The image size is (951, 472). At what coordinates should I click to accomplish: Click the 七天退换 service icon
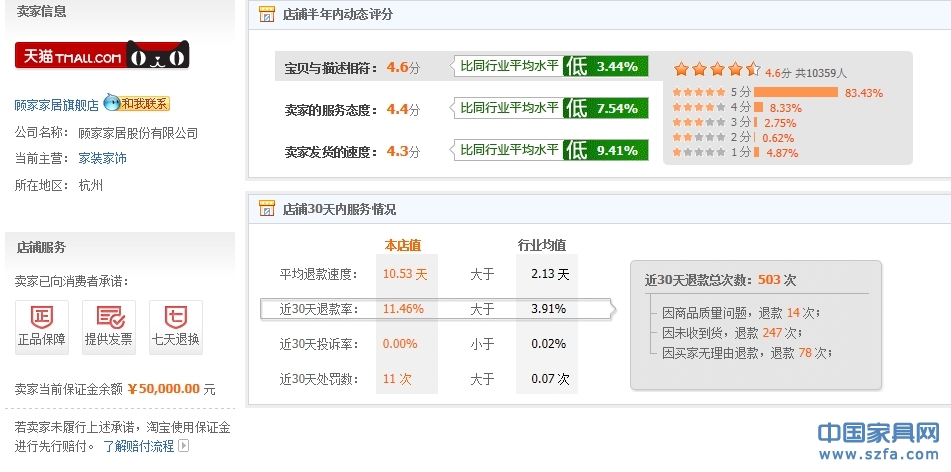pos(175,326)
